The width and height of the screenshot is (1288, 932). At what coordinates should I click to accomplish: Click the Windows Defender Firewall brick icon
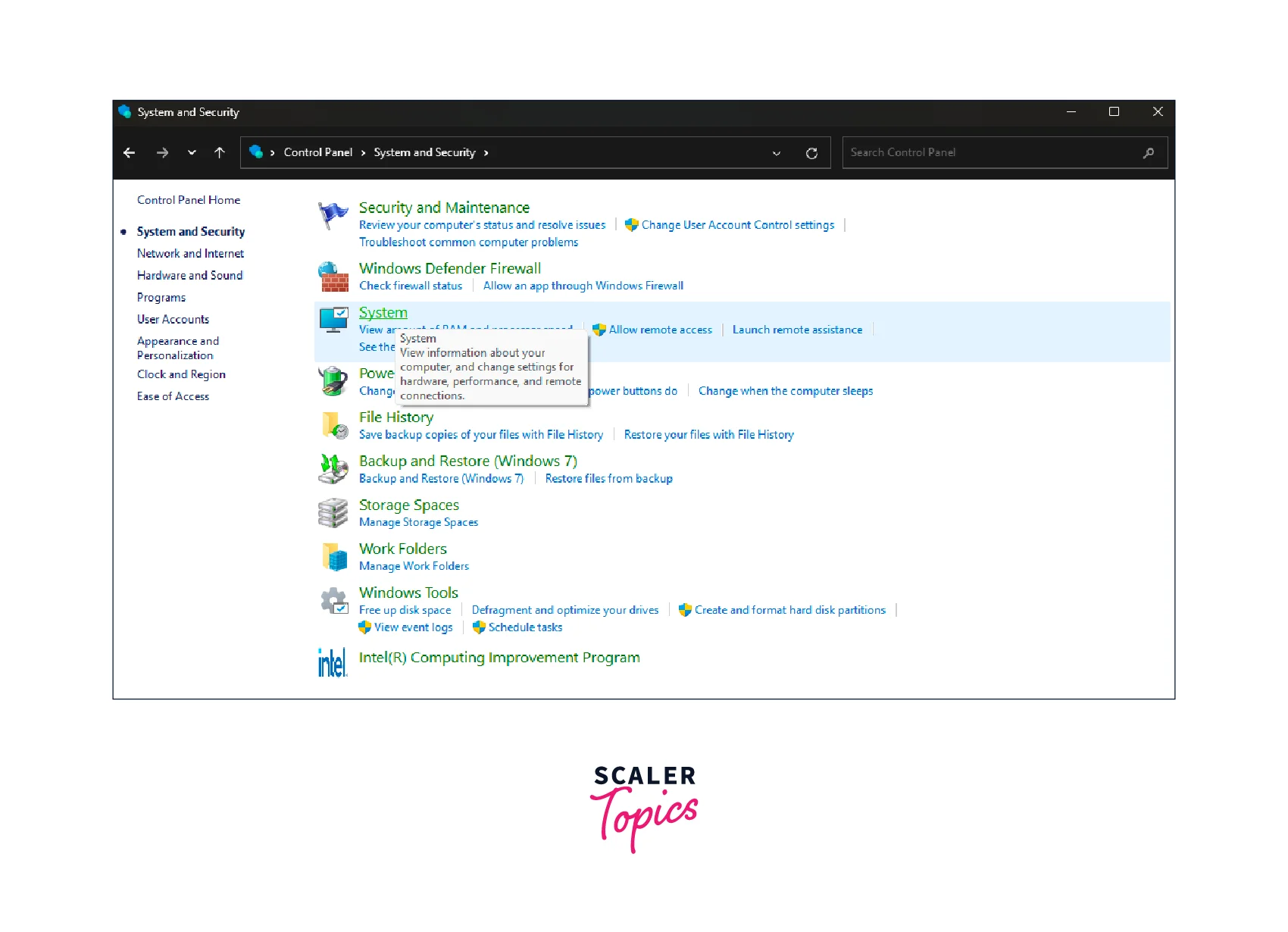(x=333, y=277)
